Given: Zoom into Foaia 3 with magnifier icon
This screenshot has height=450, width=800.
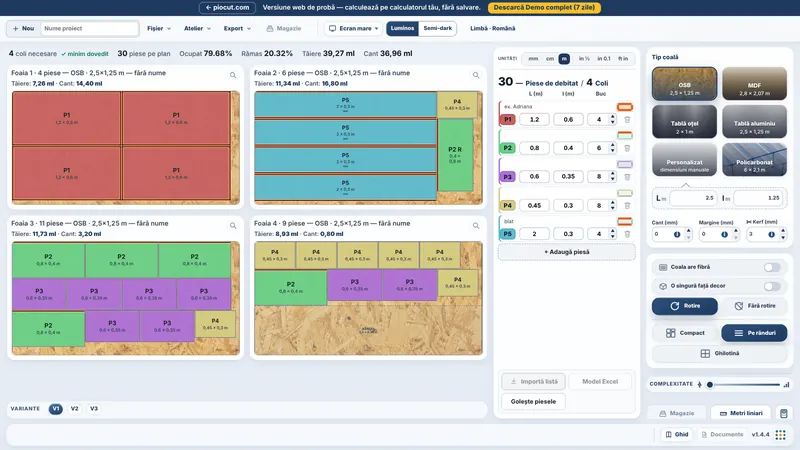Looking at the screenshot, I should click(x=233, y=226).
